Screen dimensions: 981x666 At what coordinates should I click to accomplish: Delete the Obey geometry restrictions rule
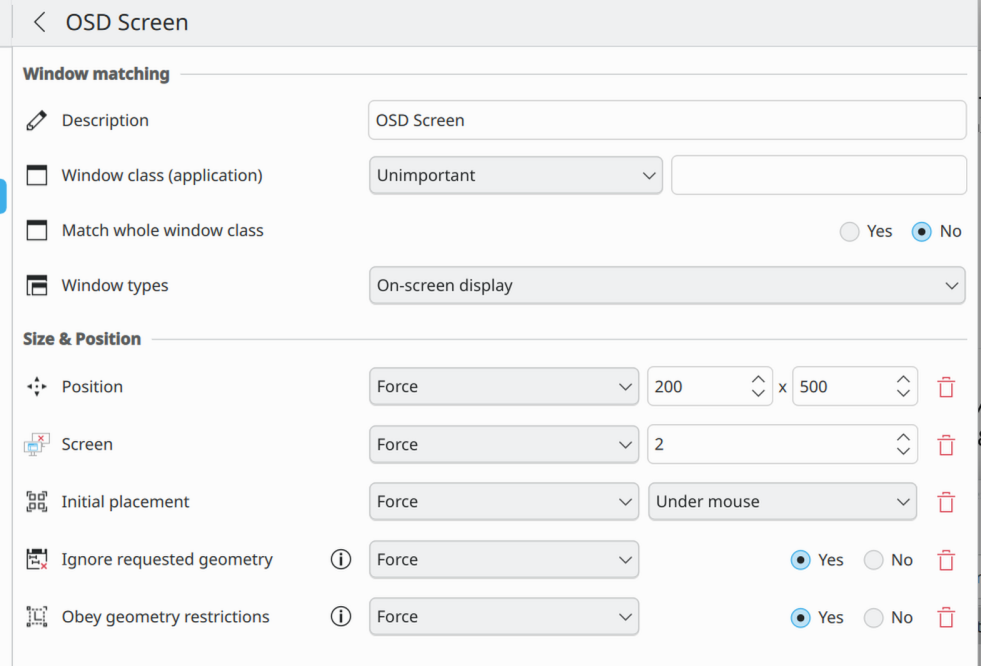pyautogui.click(x=945, y=618)
